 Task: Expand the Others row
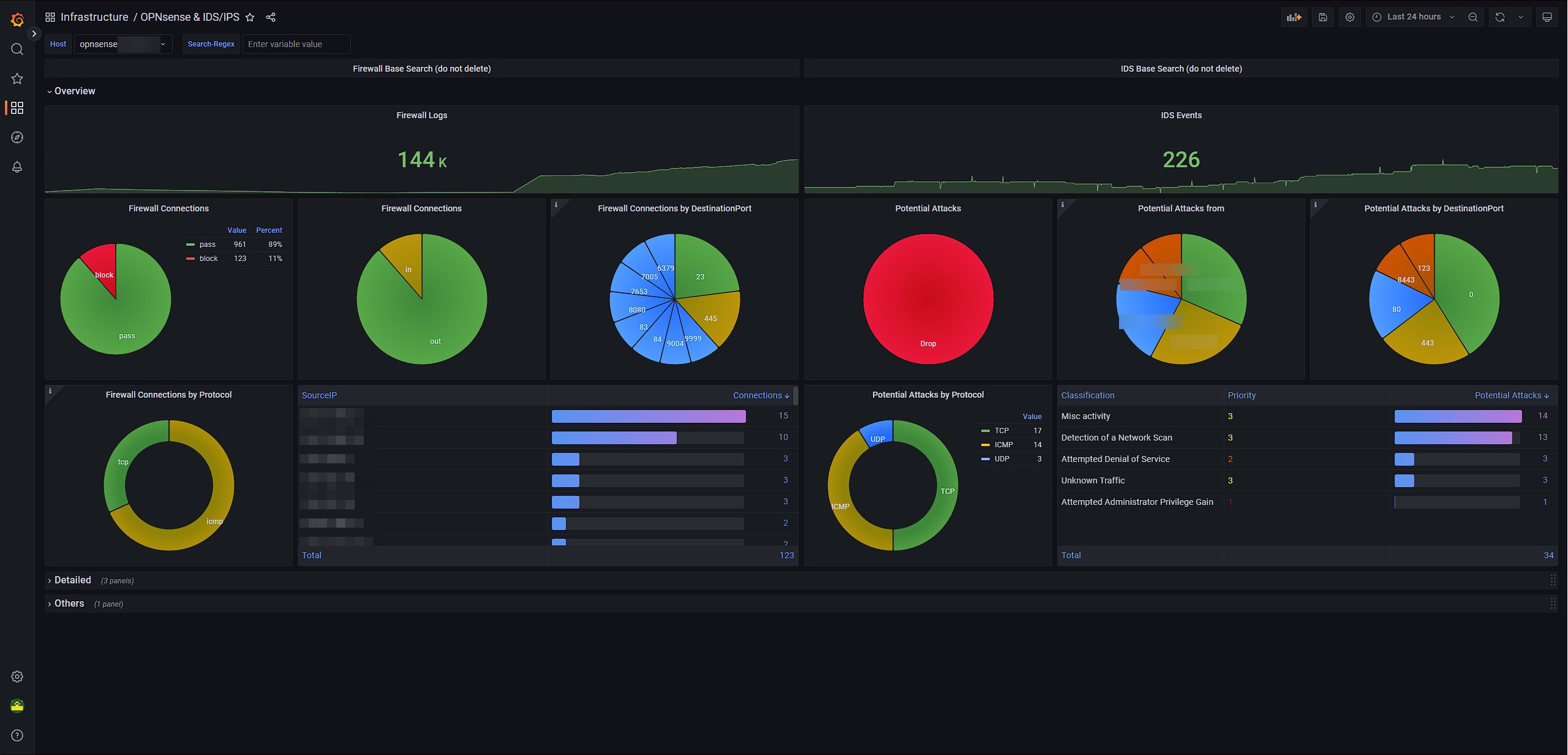pyautogui.click(x=69, y=604)
